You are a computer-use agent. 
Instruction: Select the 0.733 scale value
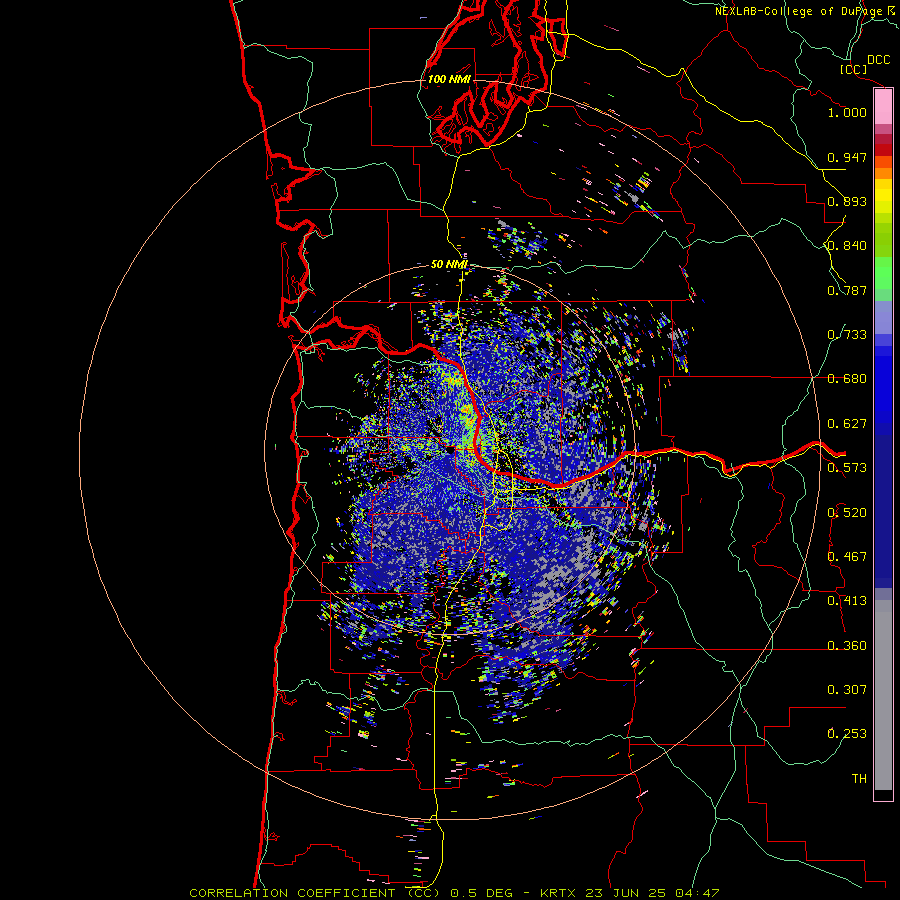tap(847, 335)
